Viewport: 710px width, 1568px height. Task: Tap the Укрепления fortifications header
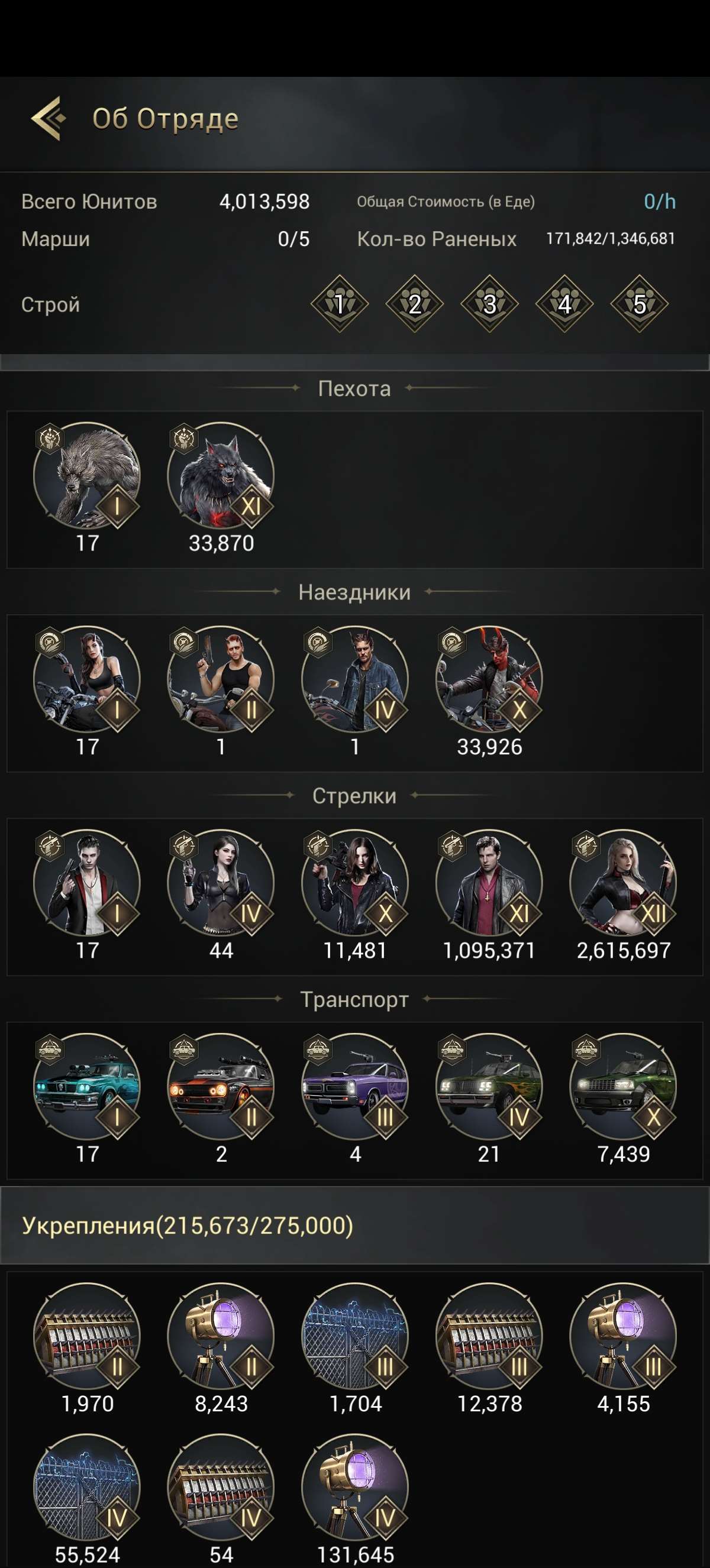[x=188, y=1225]
